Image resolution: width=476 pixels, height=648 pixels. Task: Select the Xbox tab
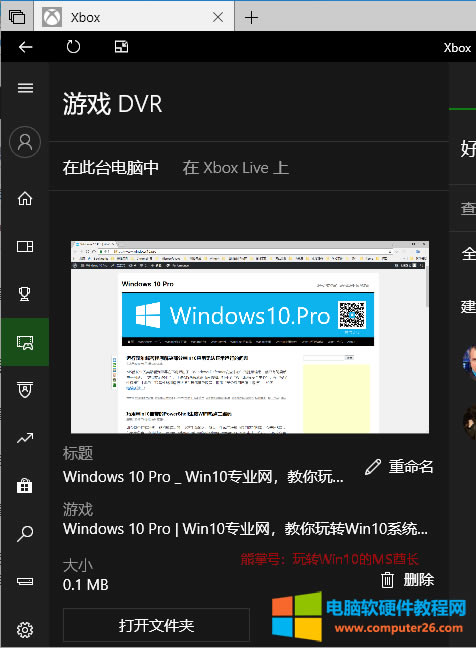pos(134,17)
